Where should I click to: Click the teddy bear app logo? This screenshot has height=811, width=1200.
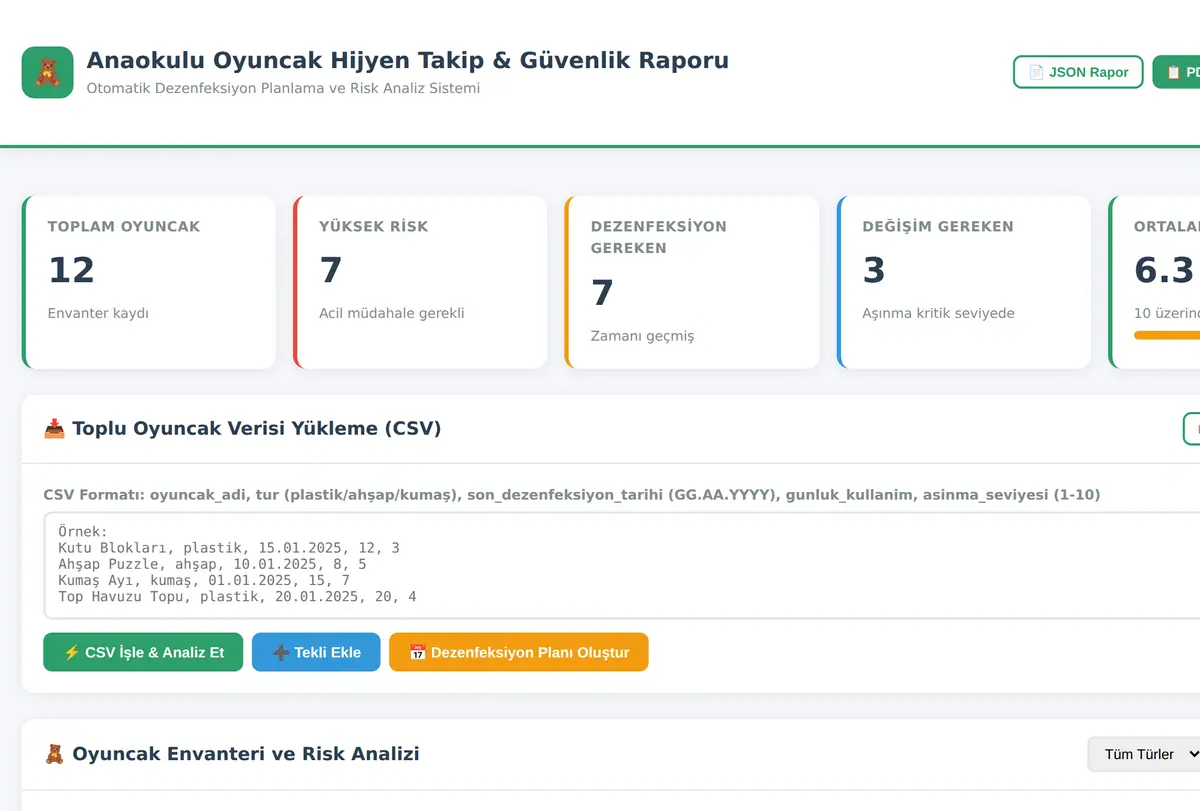[47, 72]
